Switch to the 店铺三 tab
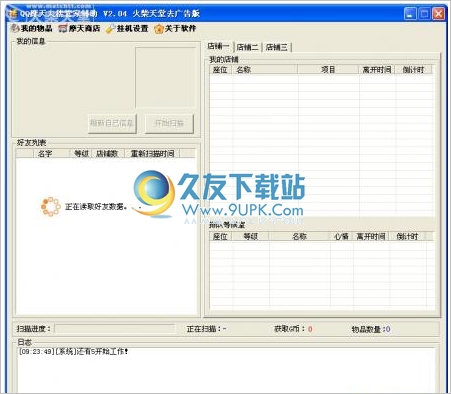Image resolution: width=451 pixels, height=394 pixels. pyautogui.click(x=277, y=47)
